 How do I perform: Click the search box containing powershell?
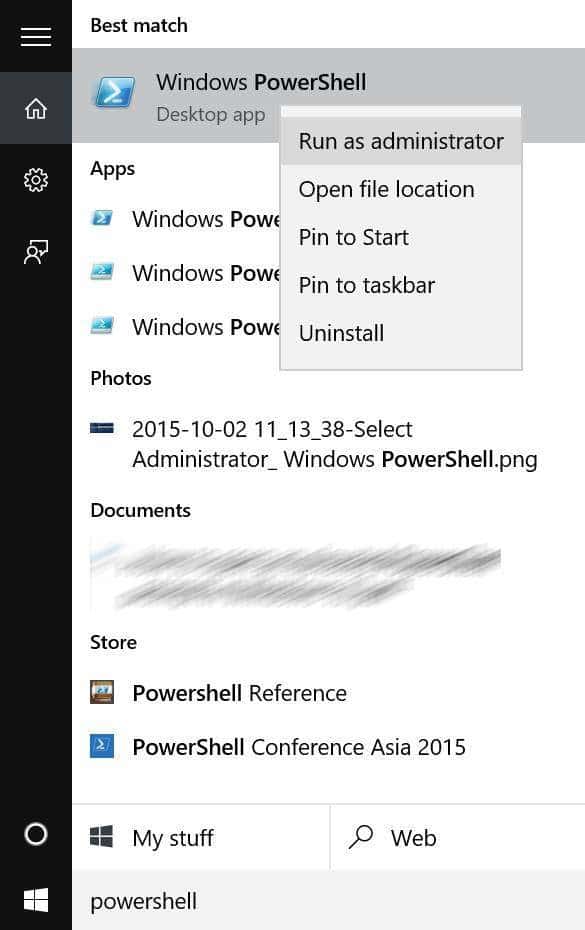pyautogui.click(x=328, y=900)
